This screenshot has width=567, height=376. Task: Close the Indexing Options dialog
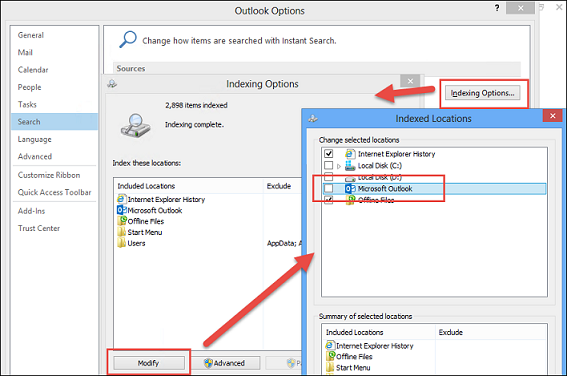(410, 81)
